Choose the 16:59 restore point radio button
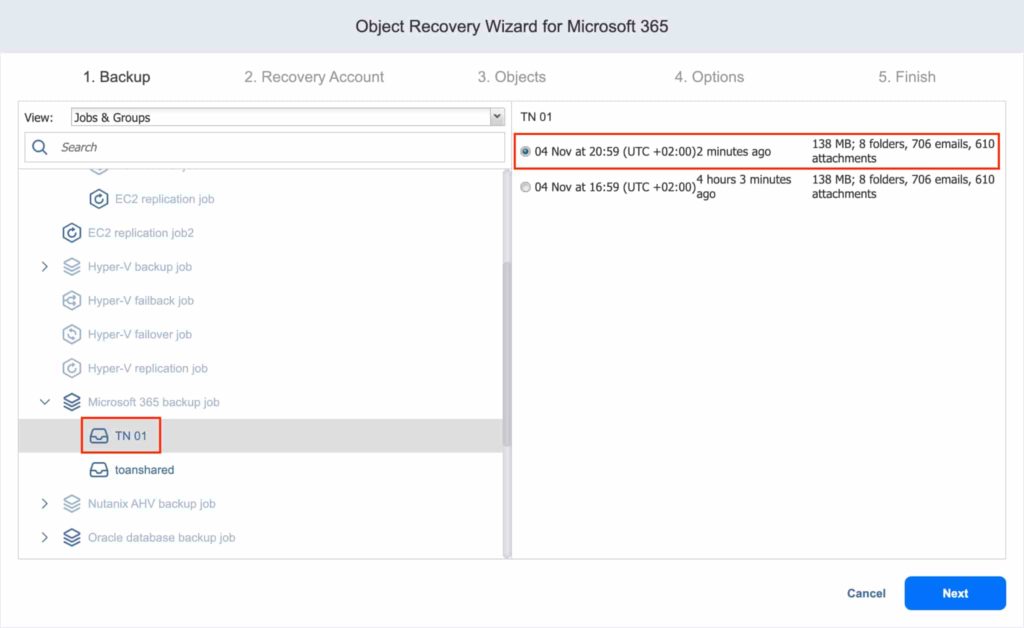The width and height of the screenshot is (1024, 628). pos(525,186)
